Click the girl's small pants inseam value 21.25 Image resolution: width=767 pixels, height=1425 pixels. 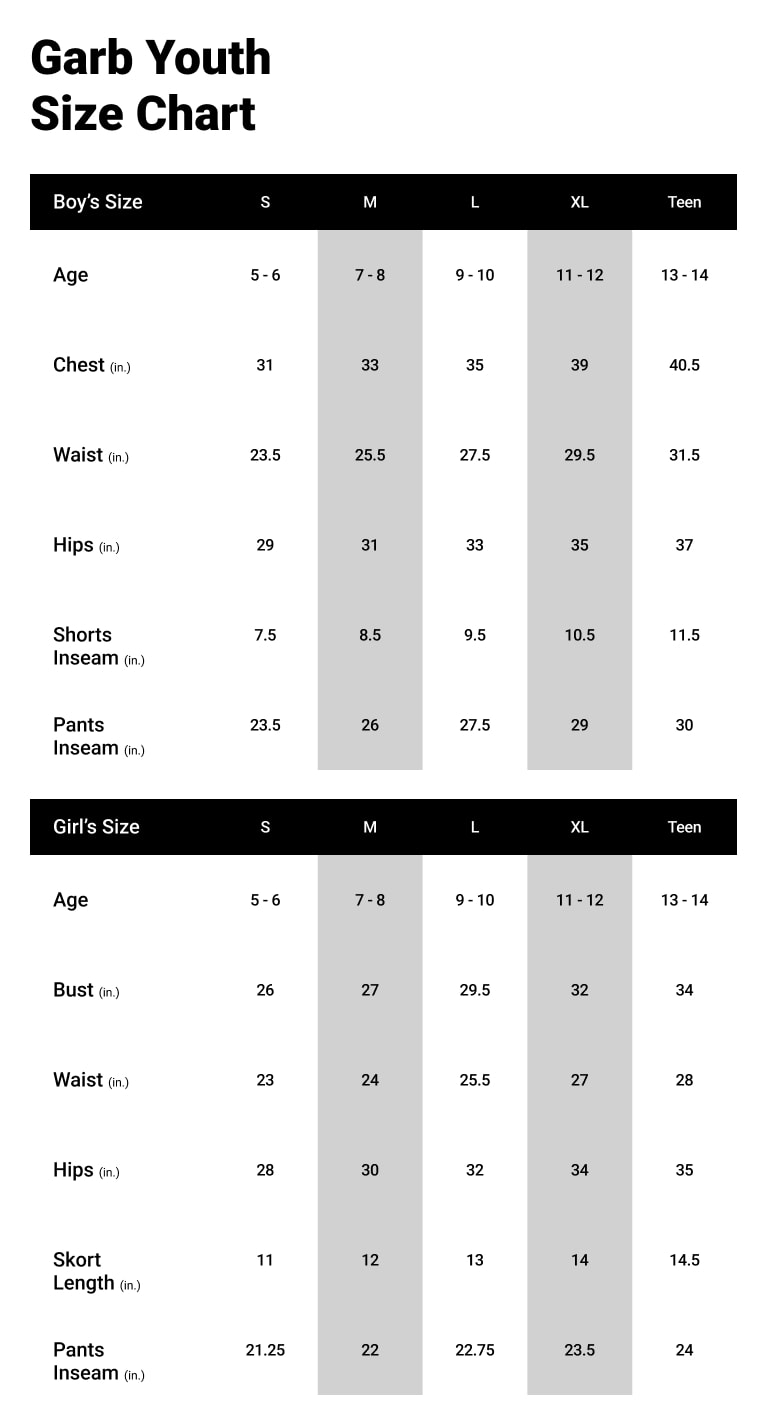(265, 1350)
